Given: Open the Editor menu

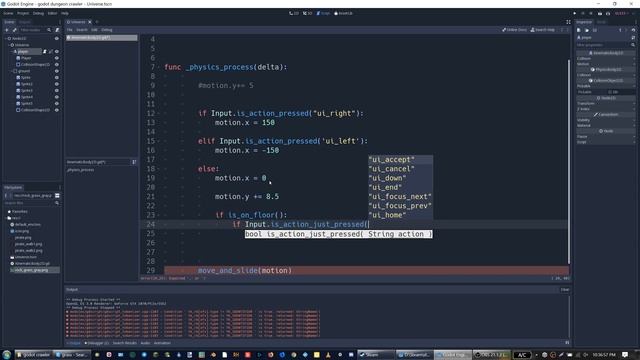Looking at the screenshot, I should coord(52,13).
